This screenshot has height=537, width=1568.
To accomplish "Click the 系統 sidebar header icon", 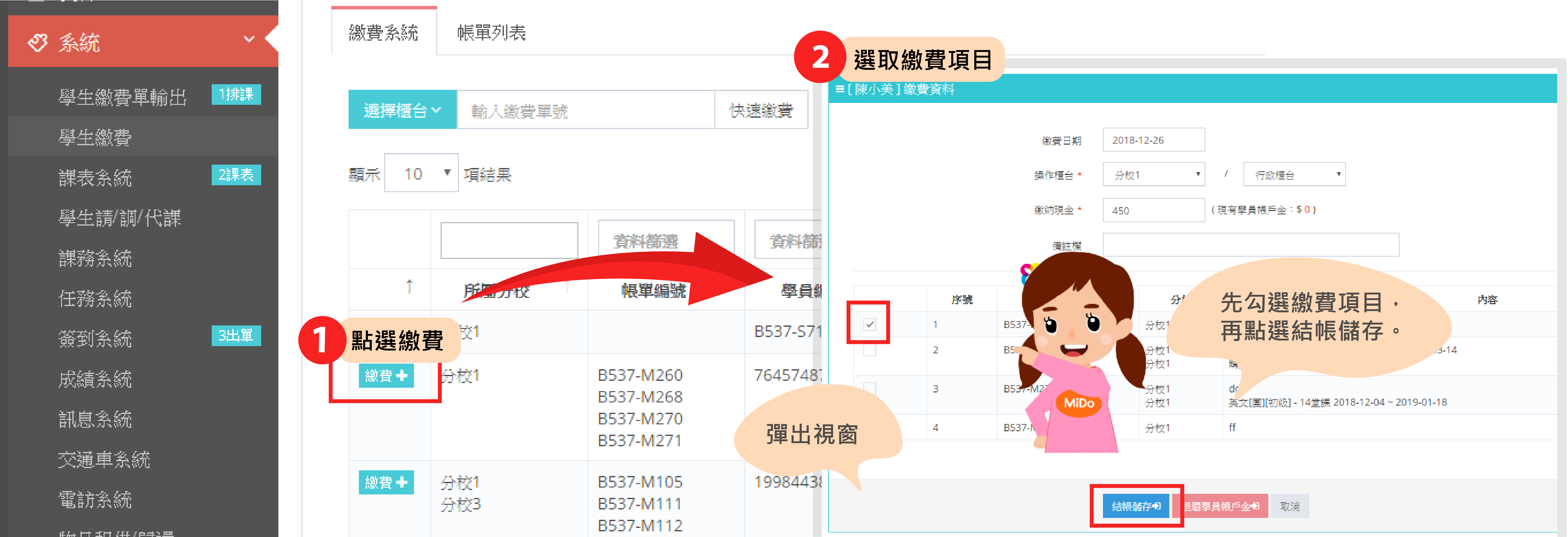I will click(x=38, y=42).
